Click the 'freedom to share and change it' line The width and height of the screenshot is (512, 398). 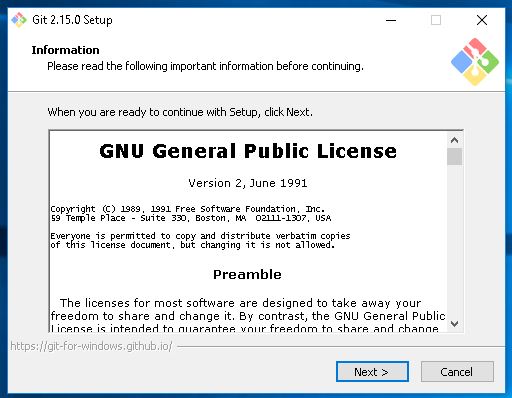point(248,316)
